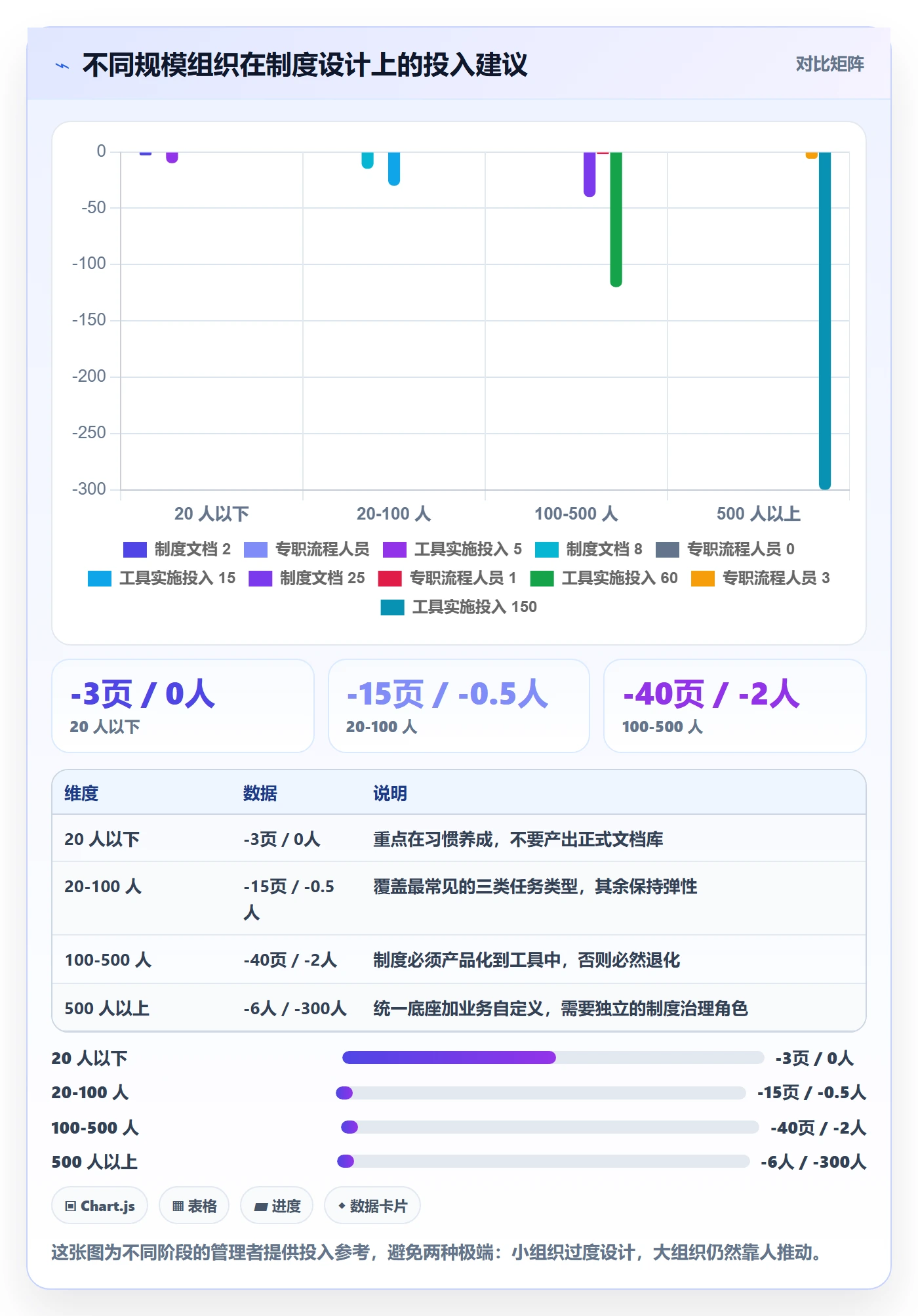Screen dimensions: 918x1316
Task: Click the 重点在习惯养成 description cell
Action: [518, 839]
